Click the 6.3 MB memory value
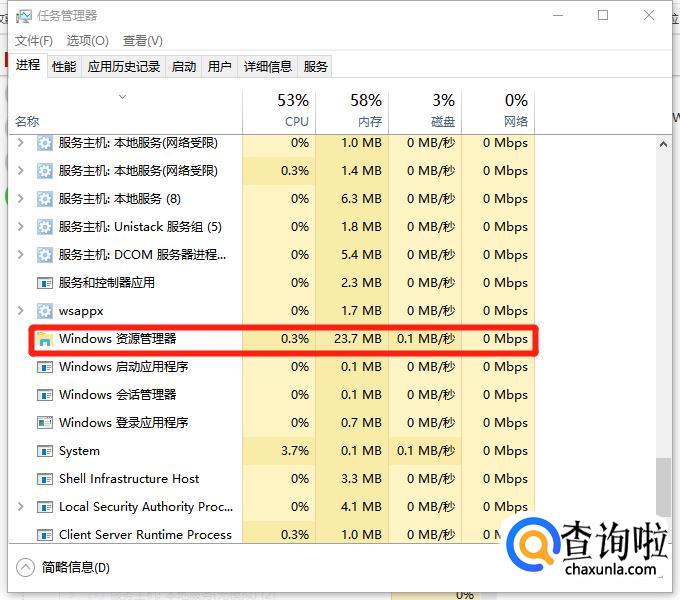The image size is (680, 600). [x=361, y=199]
